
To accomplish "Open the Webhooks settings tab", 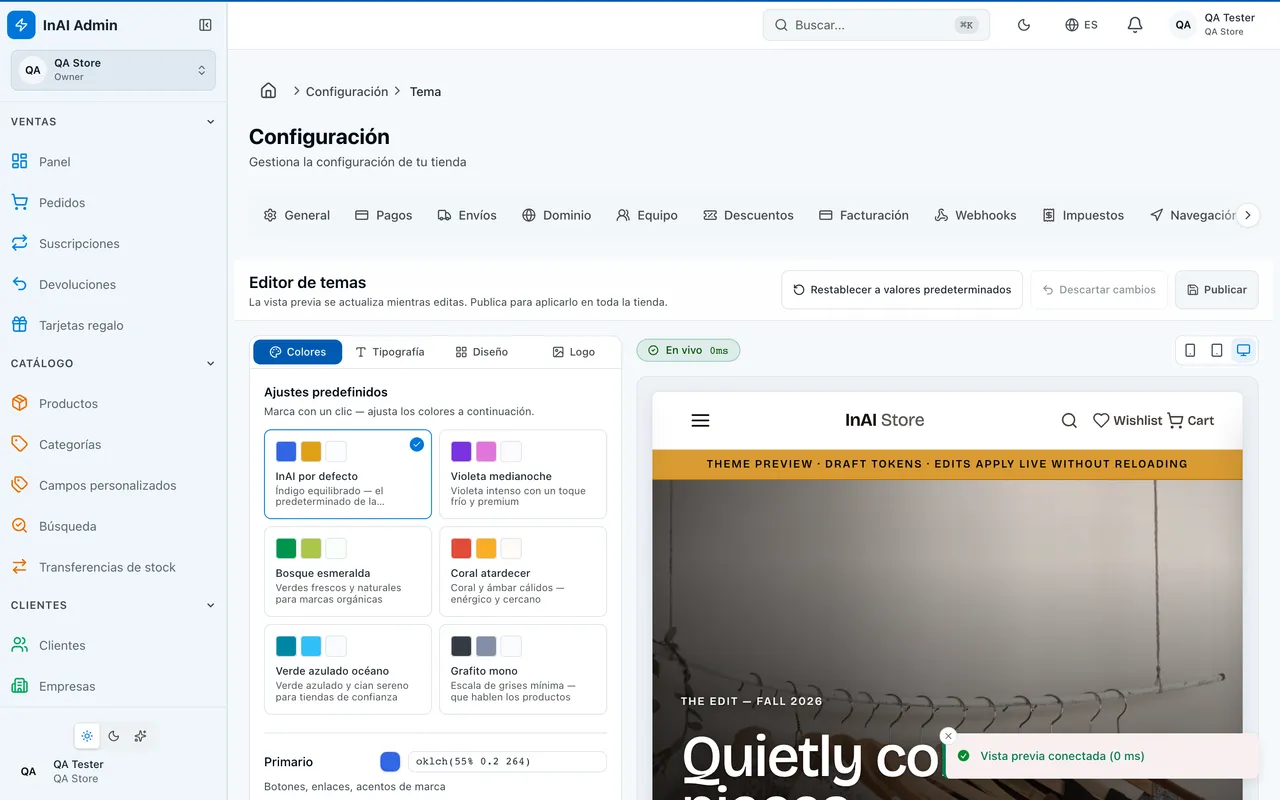I will [x=975, y=215].
